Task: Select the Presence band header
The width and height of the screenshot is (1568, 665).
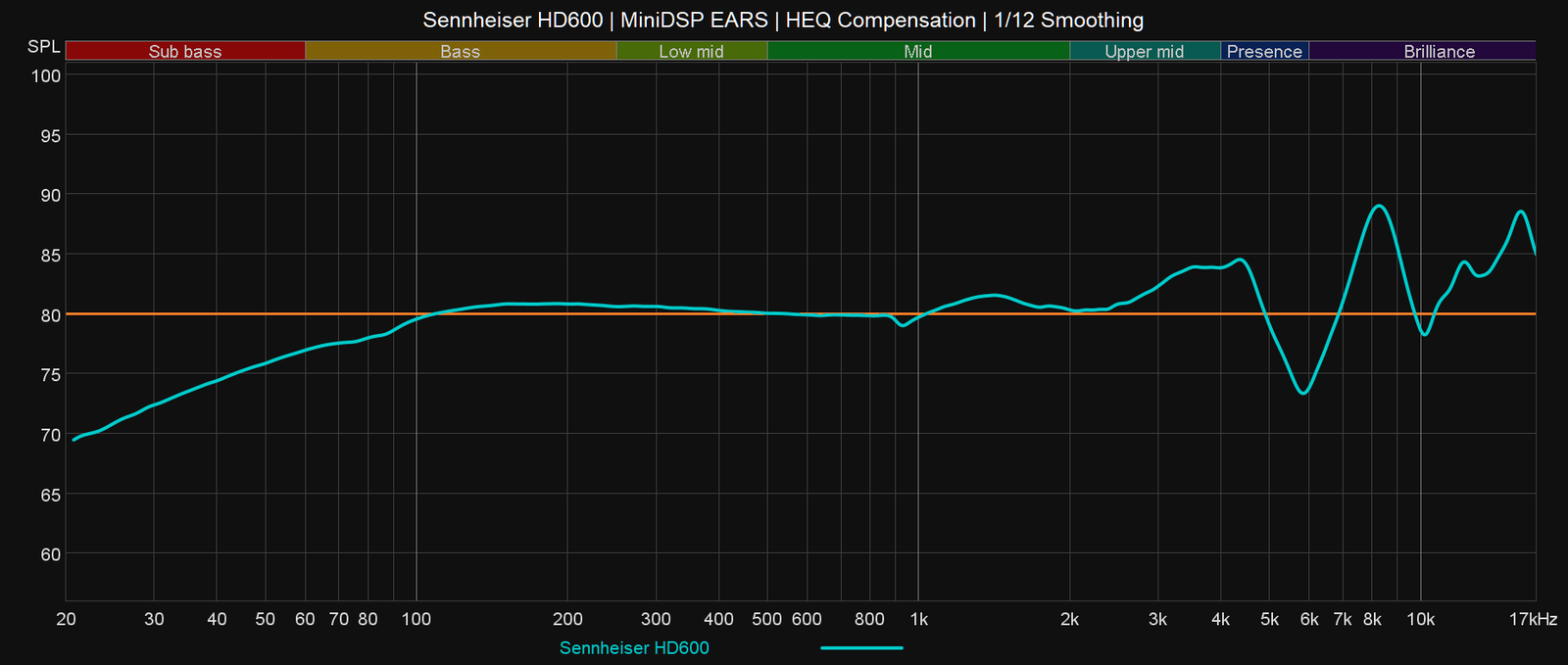Action: pos(1264,51)
